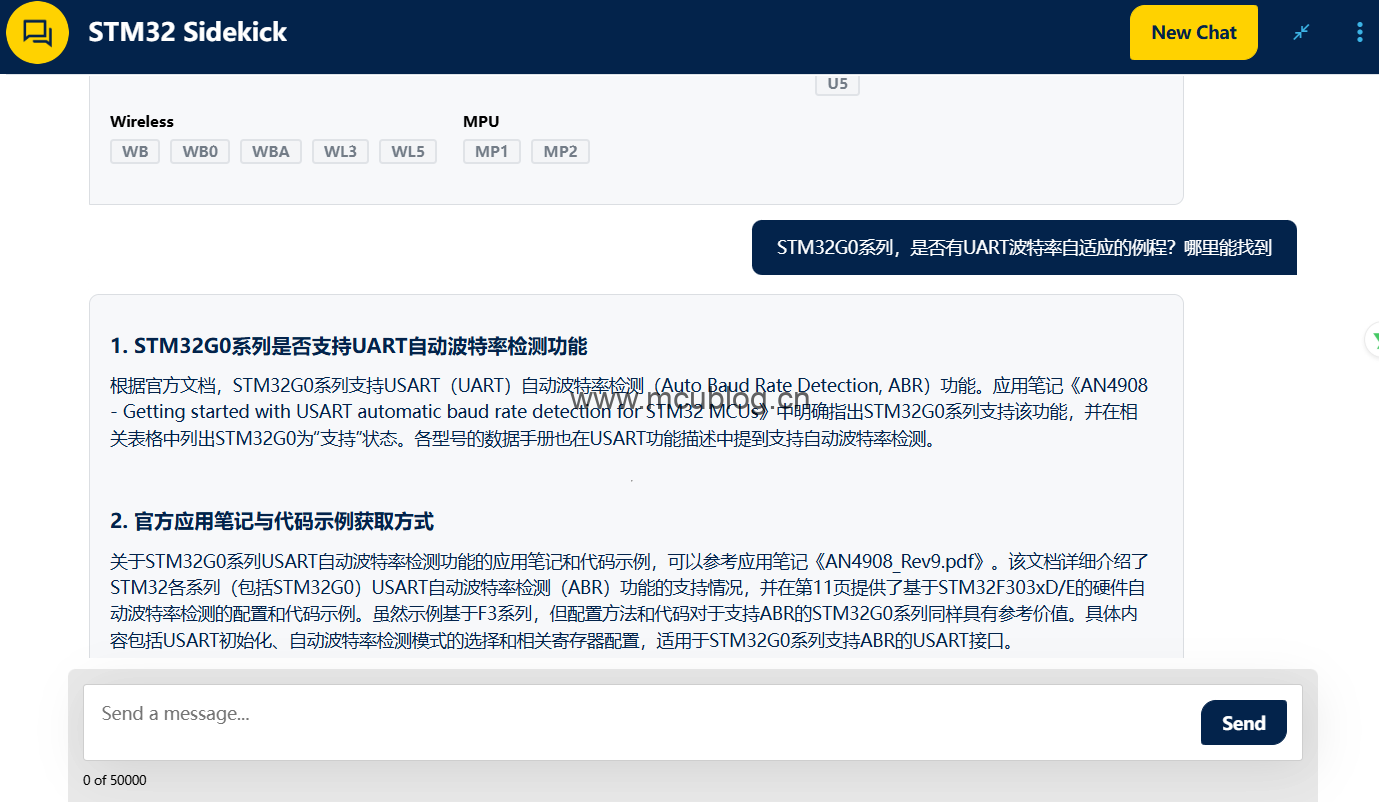Click the 0 of 50000 character counter
This screenshot has height=802, width=1379.
114,780
